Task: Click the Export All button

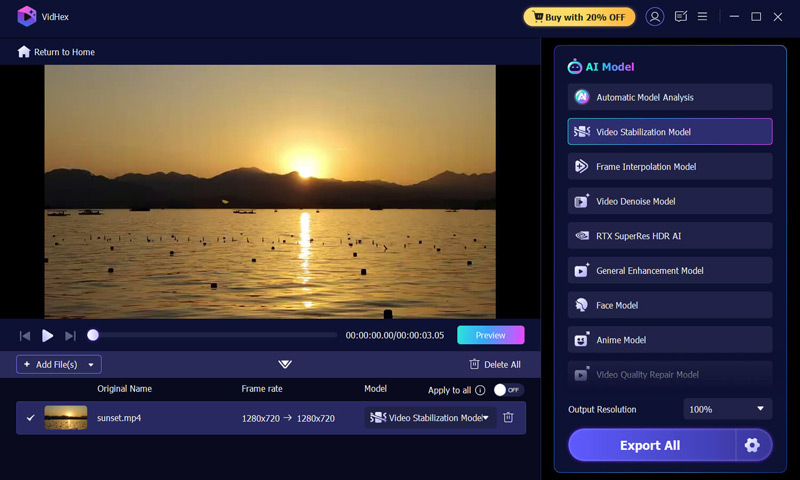Action: [651, 445]
